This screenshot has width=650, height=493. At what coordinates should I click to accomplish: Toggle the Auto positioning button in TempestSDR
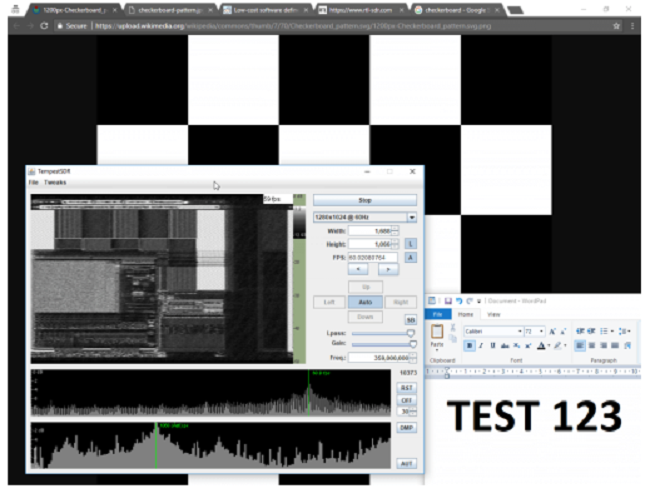364,301
